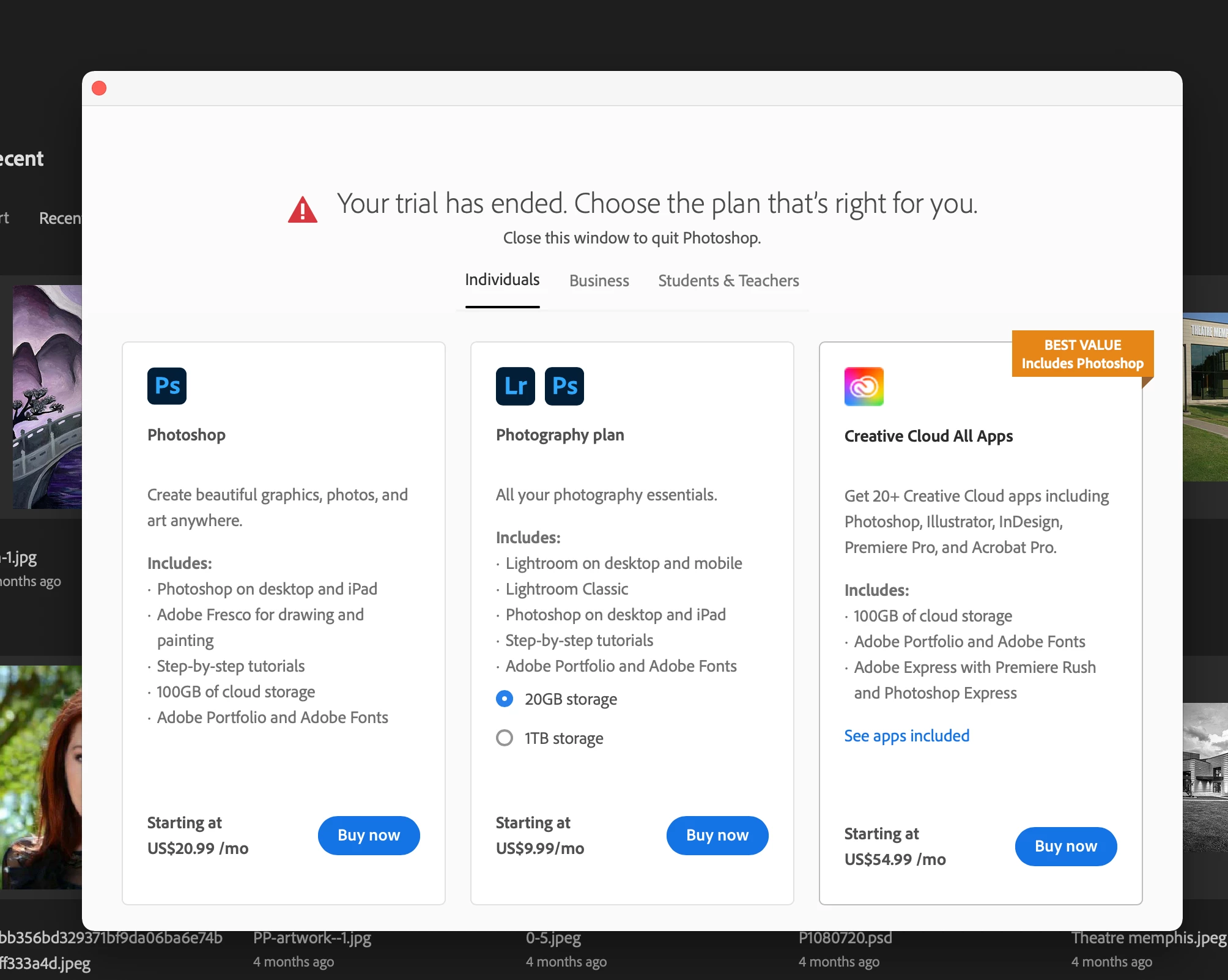Switch to Students & Teachers tab
The width and height of the screenshot is (1228, 980).
point(728,281)
